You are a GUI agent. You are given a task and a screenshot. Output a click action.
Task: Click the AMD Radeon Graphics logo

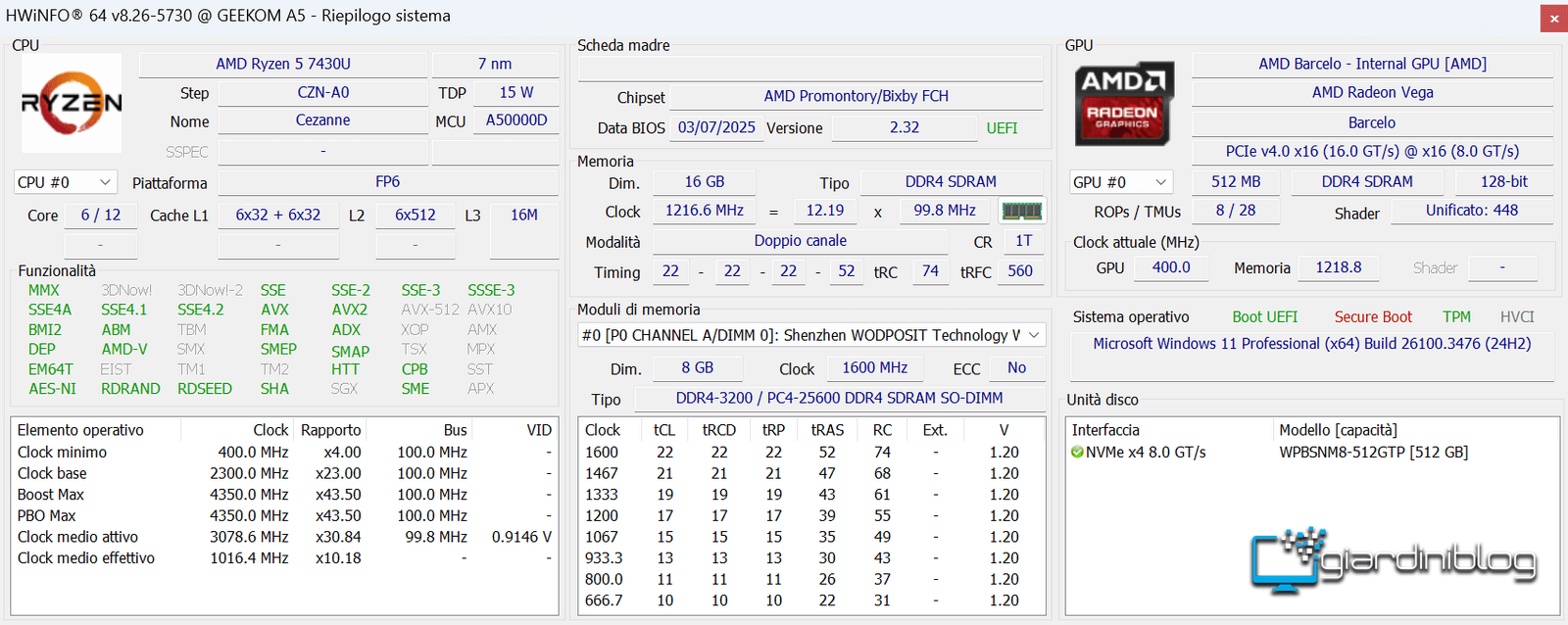[x=1123, y=103]
